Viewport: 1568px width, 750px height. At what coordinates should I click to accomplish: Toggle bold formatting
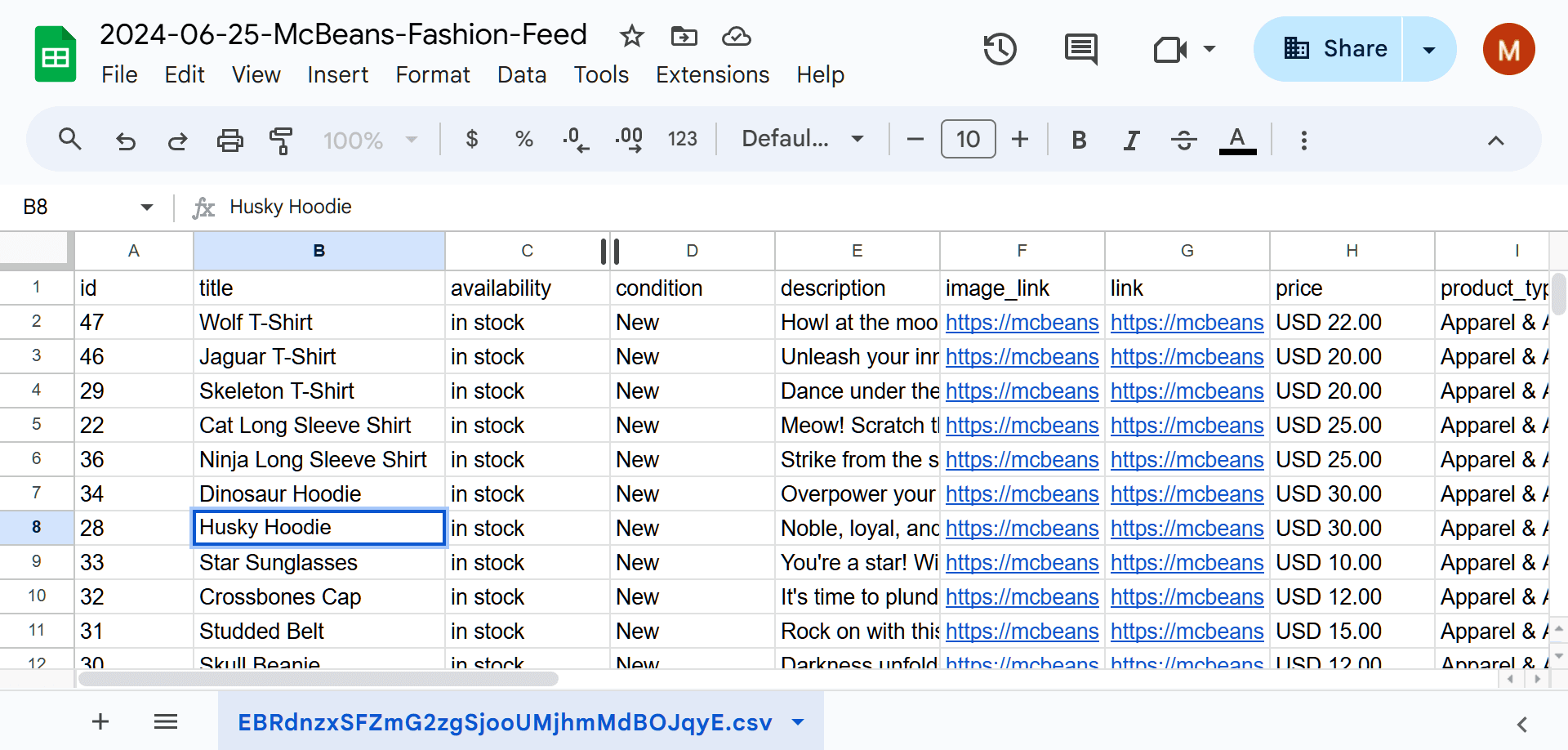pos(1079,140)
